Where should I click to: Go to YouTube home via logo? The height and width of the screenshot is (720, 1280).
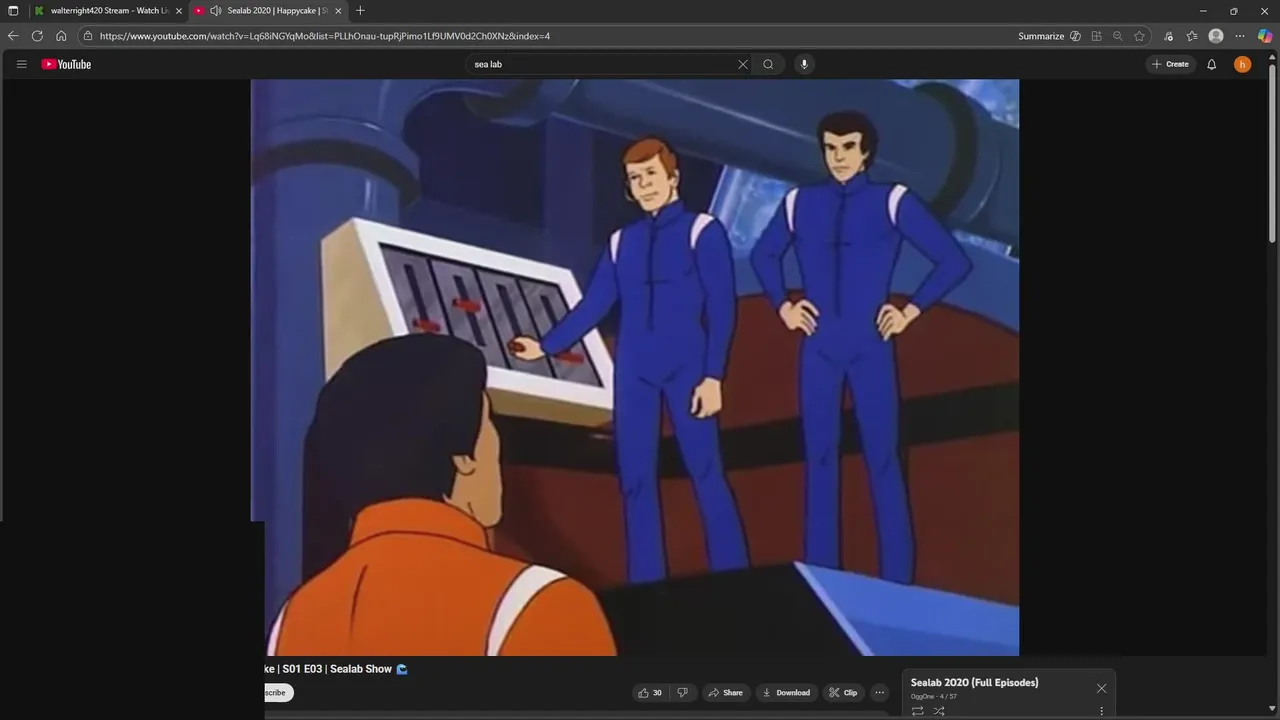tap(66, 64)
